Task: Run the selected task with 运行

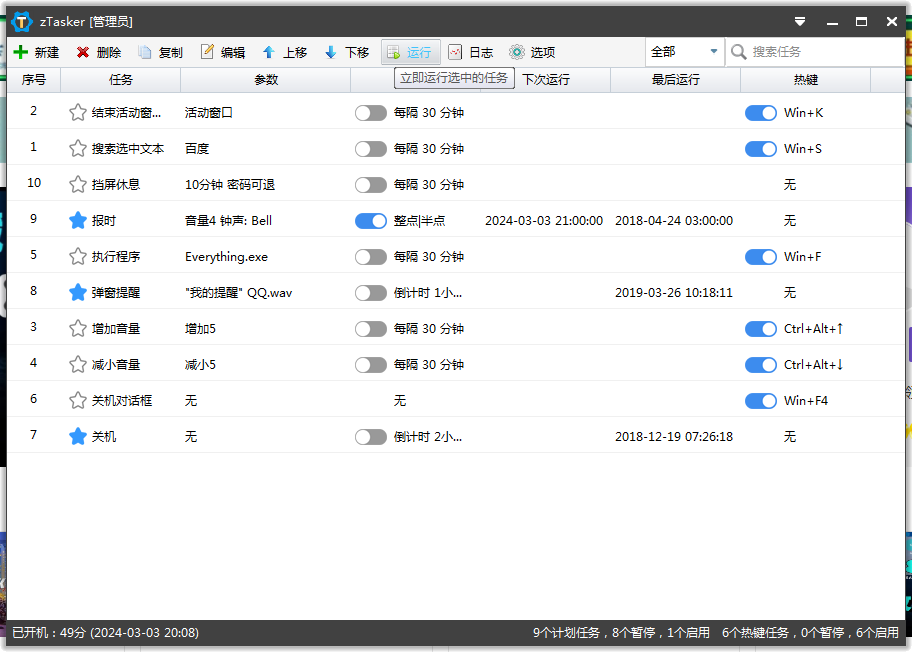Action: pyautogui.click(x=410, y=52)
